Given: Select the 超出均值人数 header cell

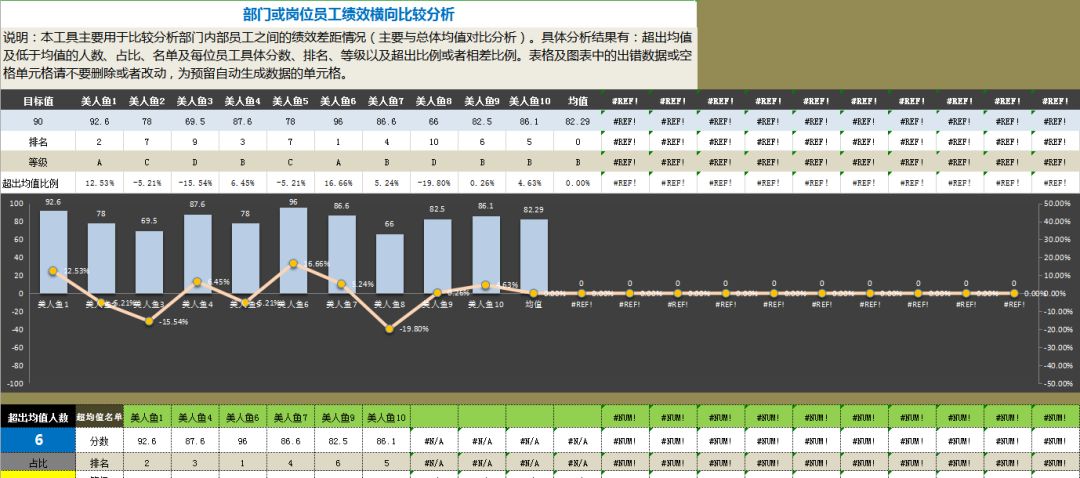Looking at the screenshot, I should coord(38,417).
